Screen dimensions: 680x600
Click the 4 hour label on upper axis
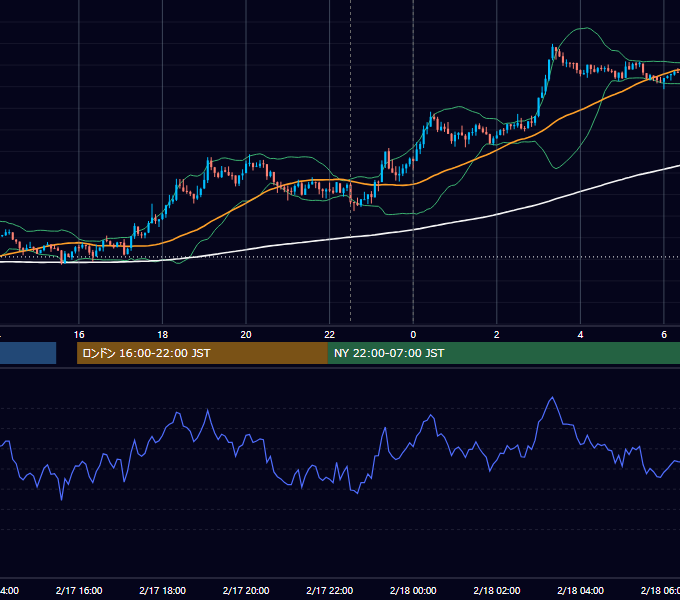click(x=580, y=335)
